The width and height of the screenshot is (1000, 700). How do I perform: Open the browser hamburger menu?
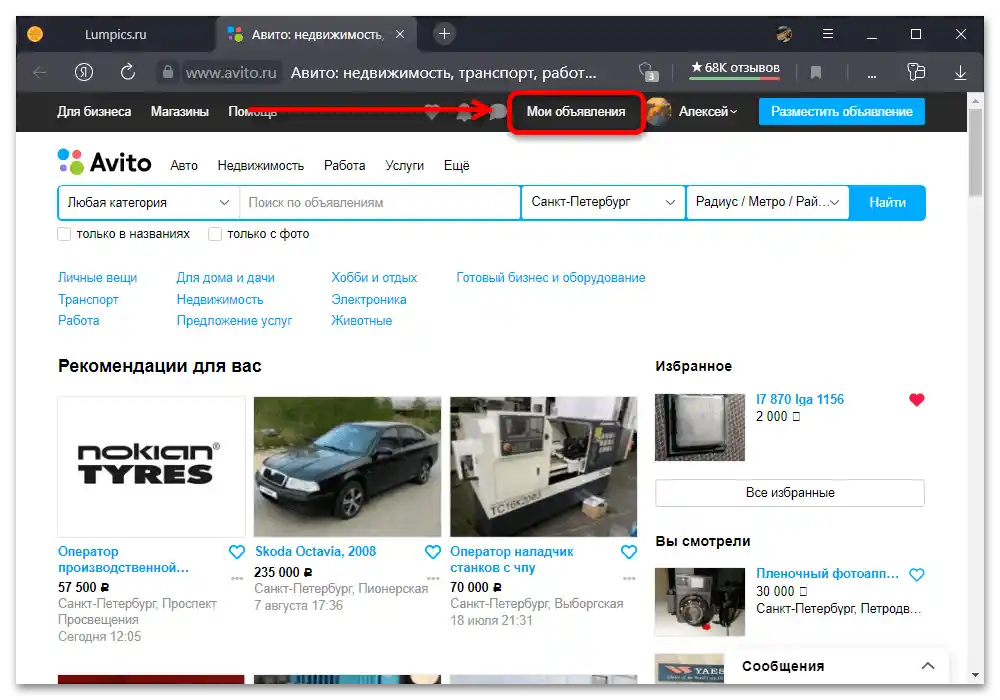pyautogui.click(x=828, y=34)
